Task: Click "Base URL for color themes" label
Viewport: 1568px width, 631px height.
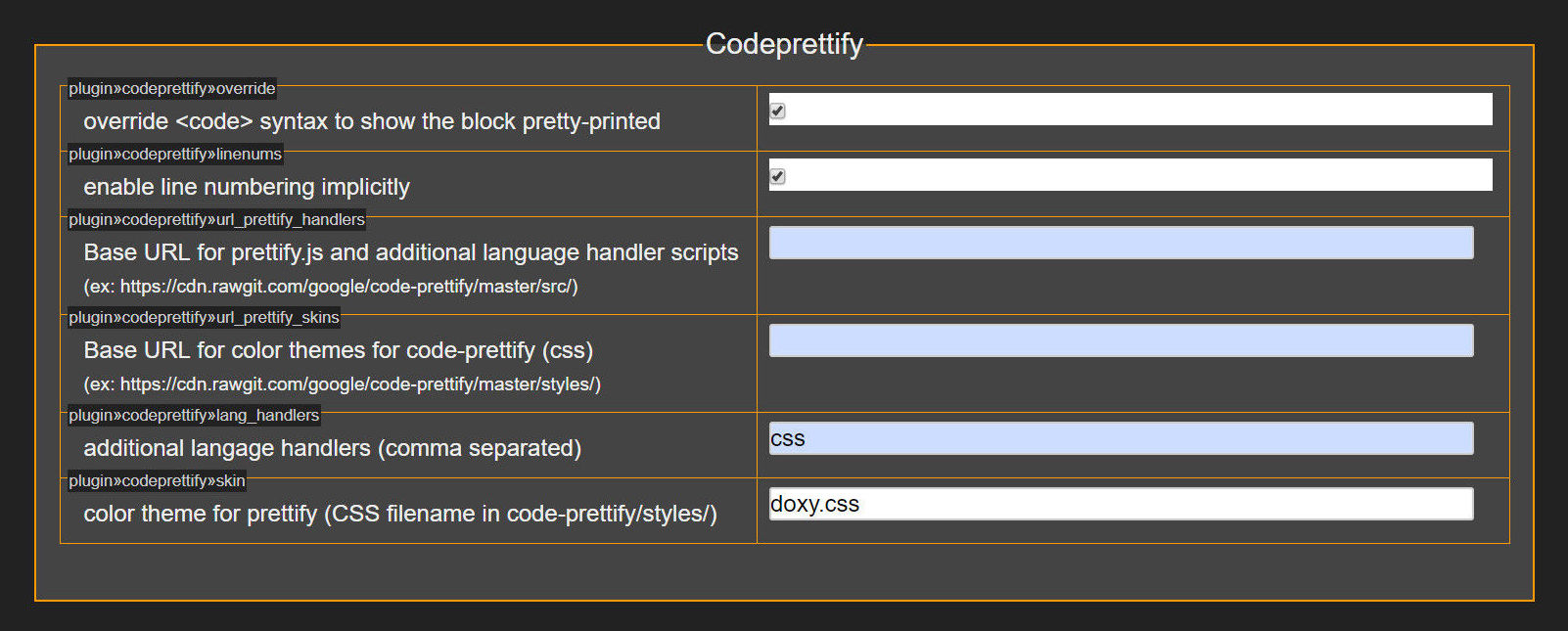Action: 339,350
